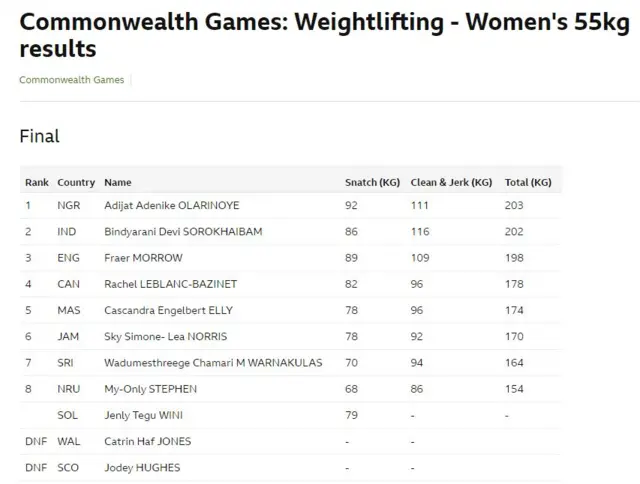The height and width of the screenshot is (484, 640).
Task: Click Catrin Haf JONES in the table
Action: tap(148, 441)
